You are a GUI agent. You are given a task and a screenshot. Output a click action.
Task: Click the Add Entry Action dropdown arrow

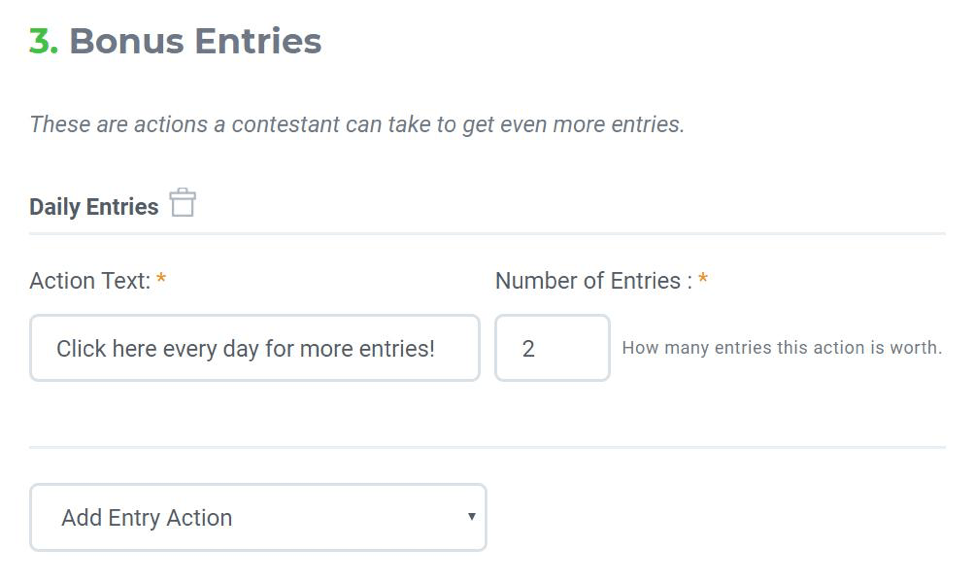pyautogui.click(x=471, y=517)
